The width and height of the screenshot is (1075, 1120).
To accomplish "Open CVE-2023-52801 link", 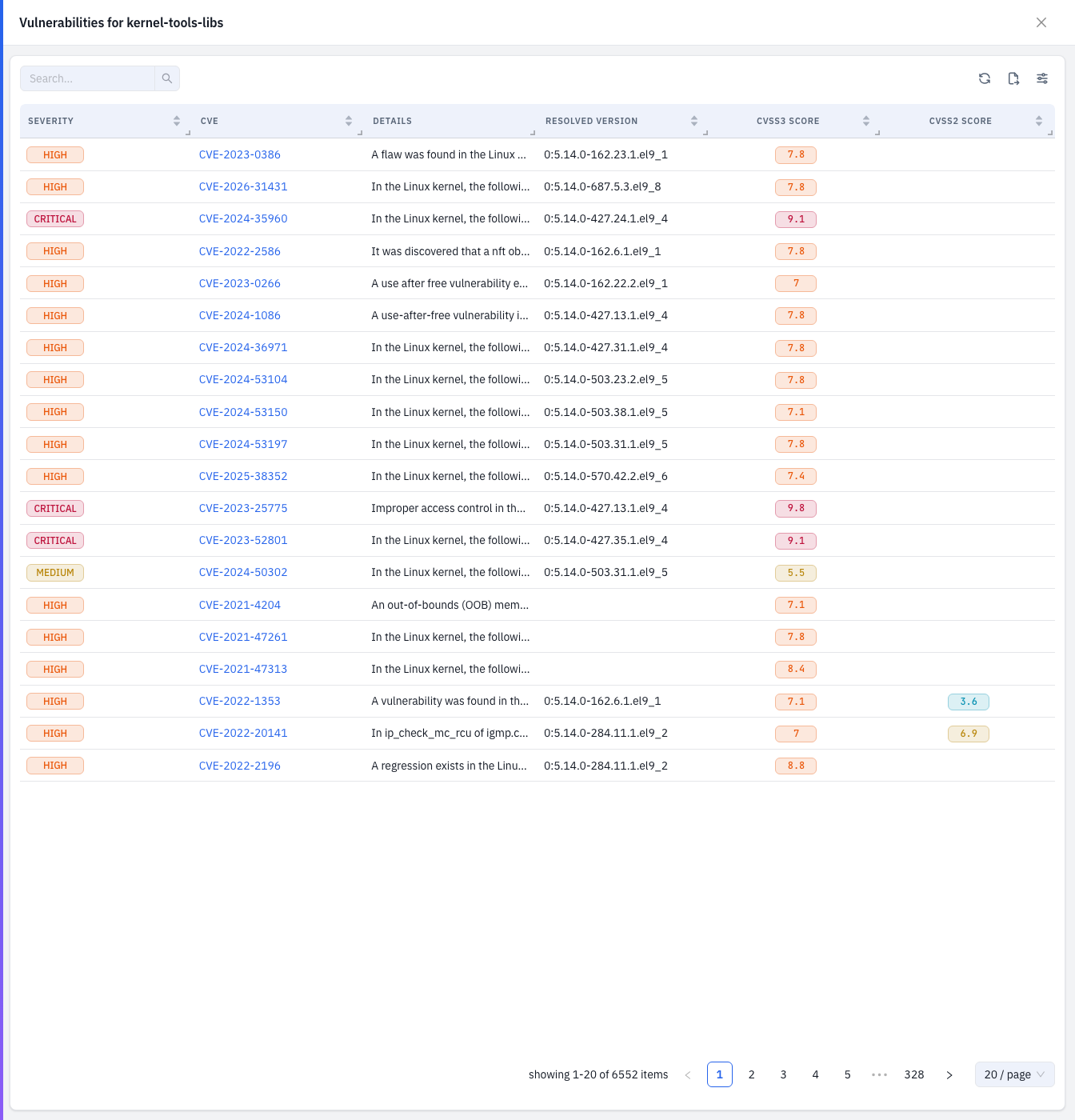I will (243, 540).
